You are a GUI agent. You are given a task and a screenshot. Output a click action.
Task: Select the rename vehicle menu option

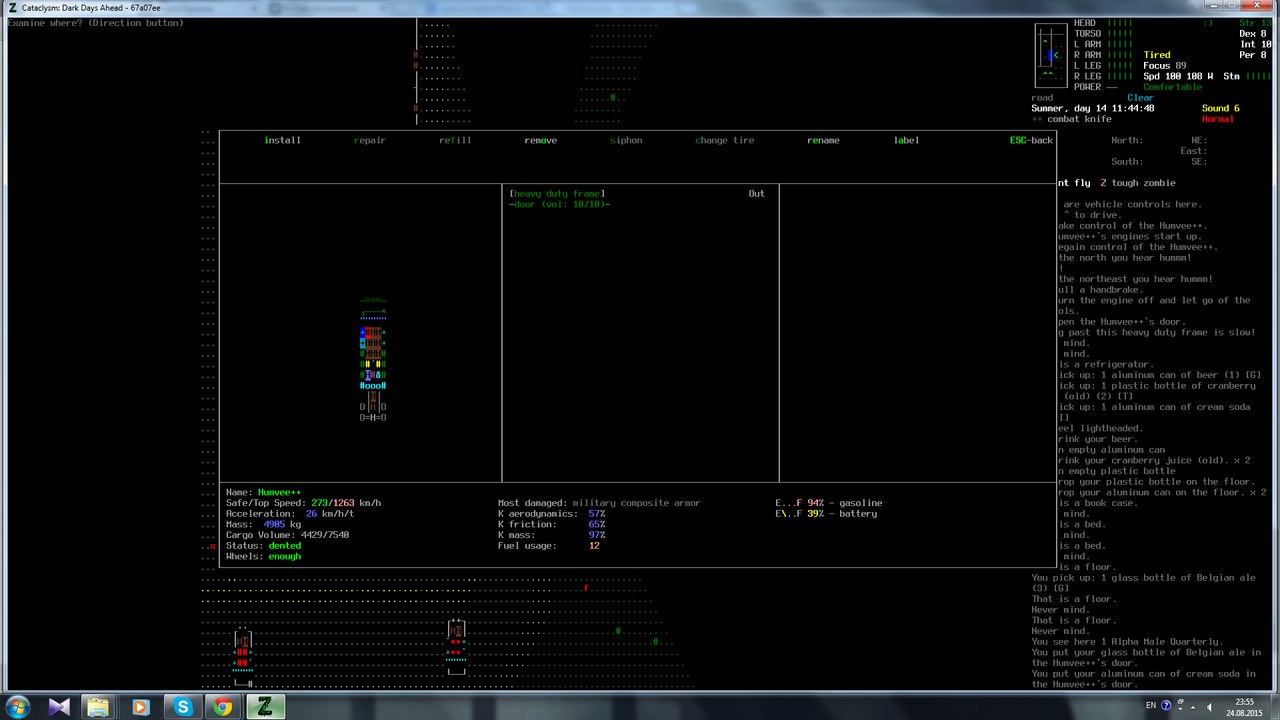823,140
